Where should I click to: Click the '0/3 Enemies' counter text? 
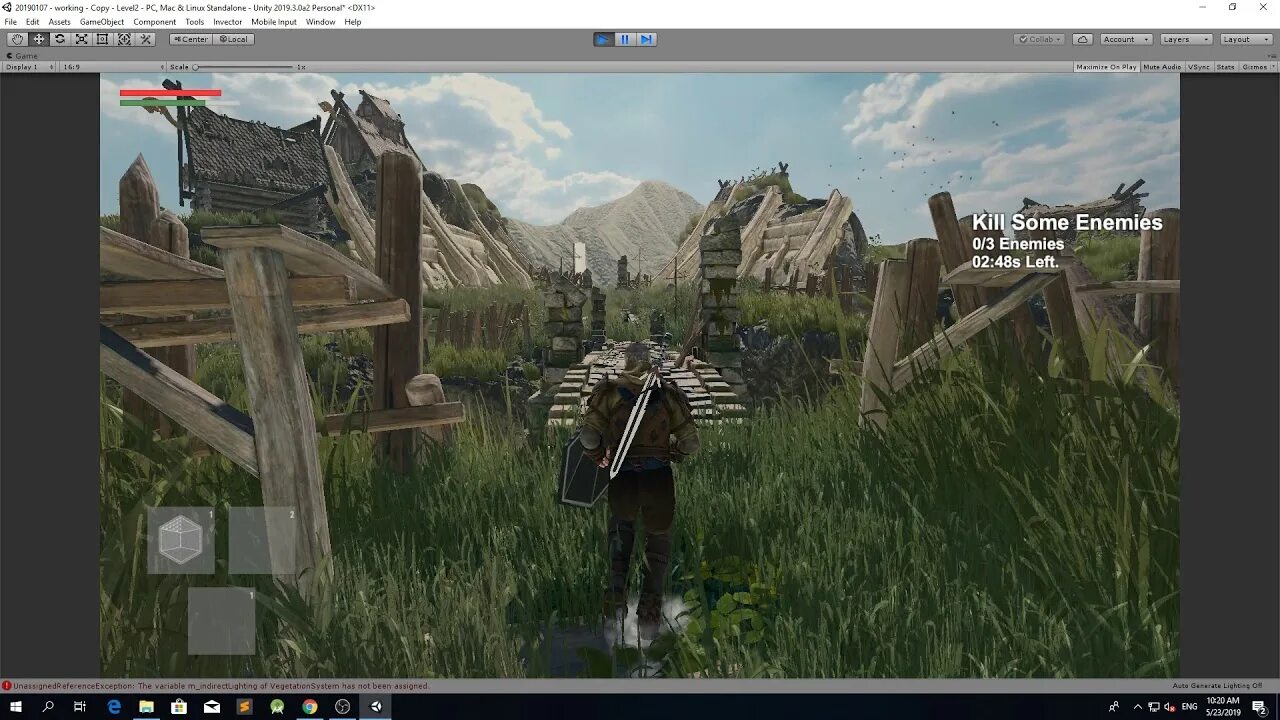[x=1018, y=244]
